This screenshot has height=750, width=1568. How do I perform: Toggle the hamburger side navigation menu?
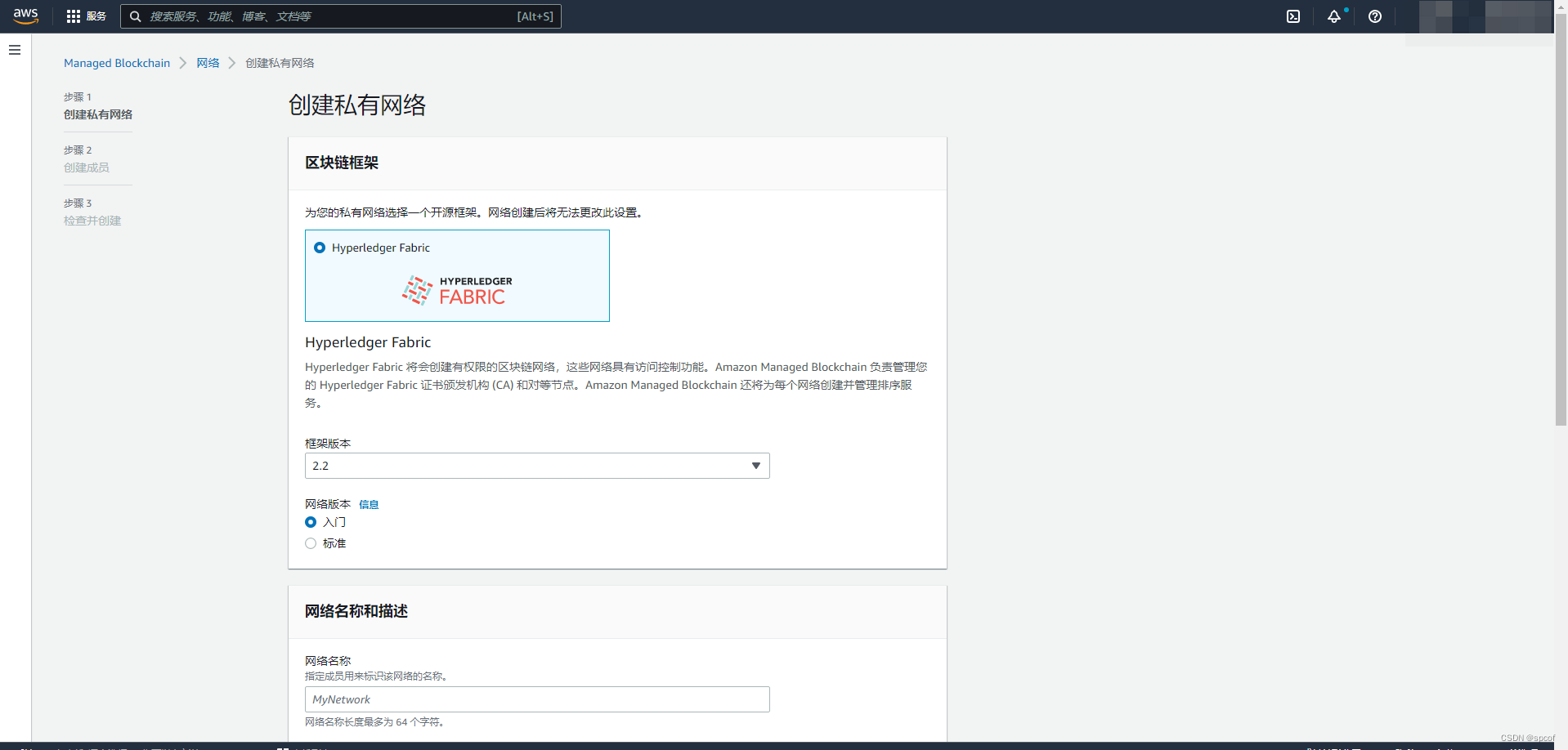click(x=15, y=50)
